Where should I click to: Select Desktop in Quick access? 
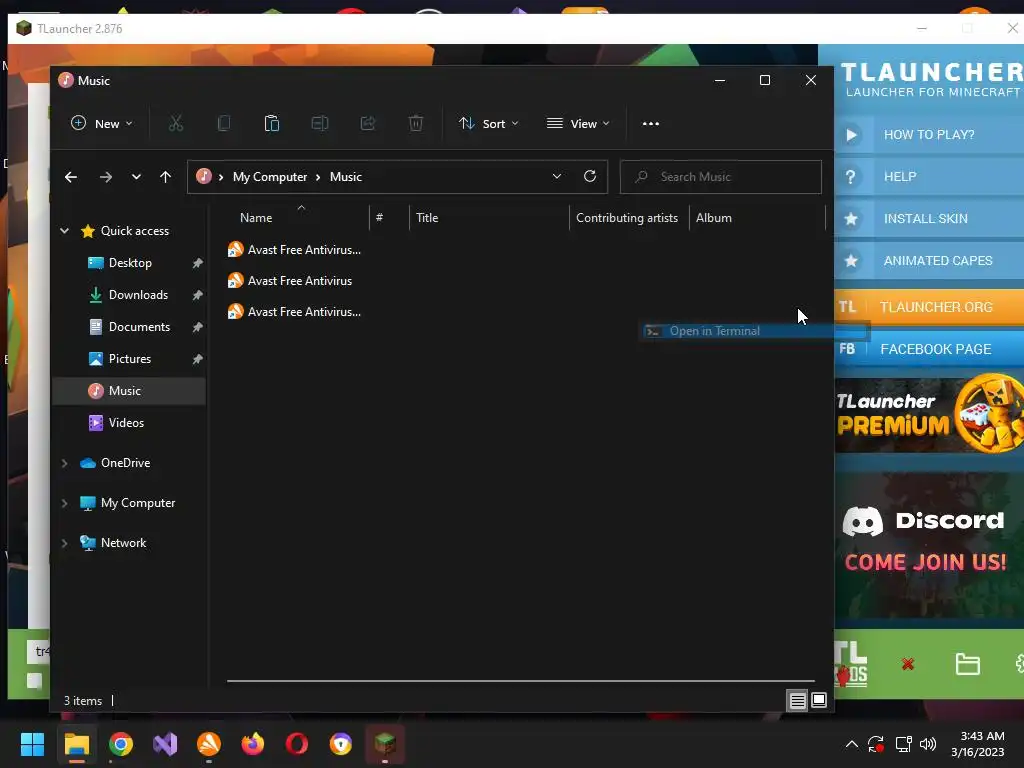click(130, 263)
